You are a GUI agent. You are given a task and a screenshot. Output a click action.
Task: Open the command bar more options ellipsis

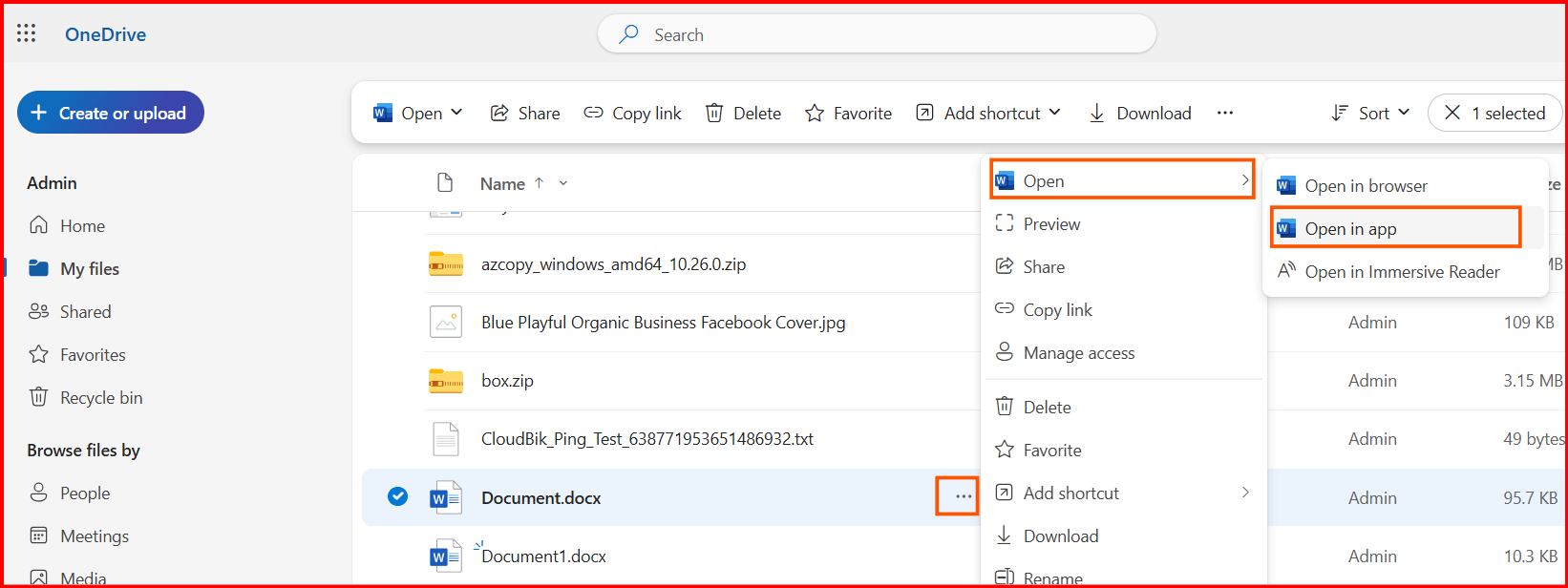(1225, 113)
